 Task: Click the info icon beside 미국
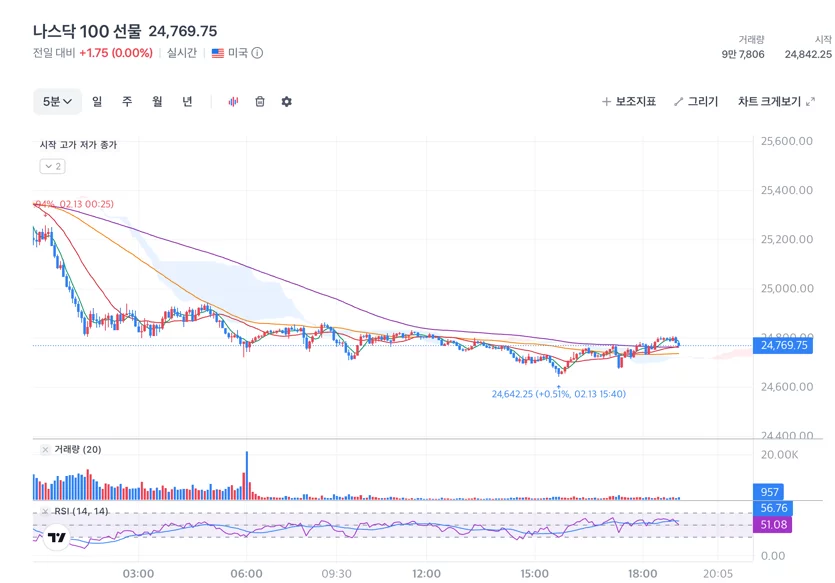[x=257, y=53]
